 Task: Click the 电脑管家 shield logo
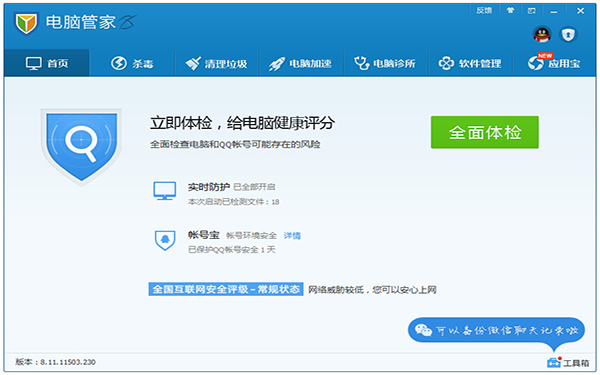[x=26, y=23]
